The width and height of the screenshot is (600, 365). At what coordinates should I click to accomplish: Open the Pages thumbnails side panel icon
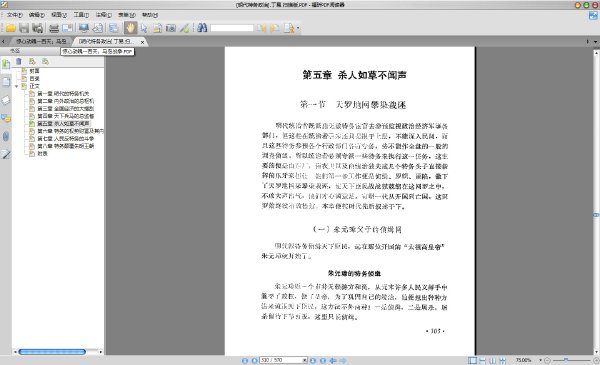coord(6,82)
